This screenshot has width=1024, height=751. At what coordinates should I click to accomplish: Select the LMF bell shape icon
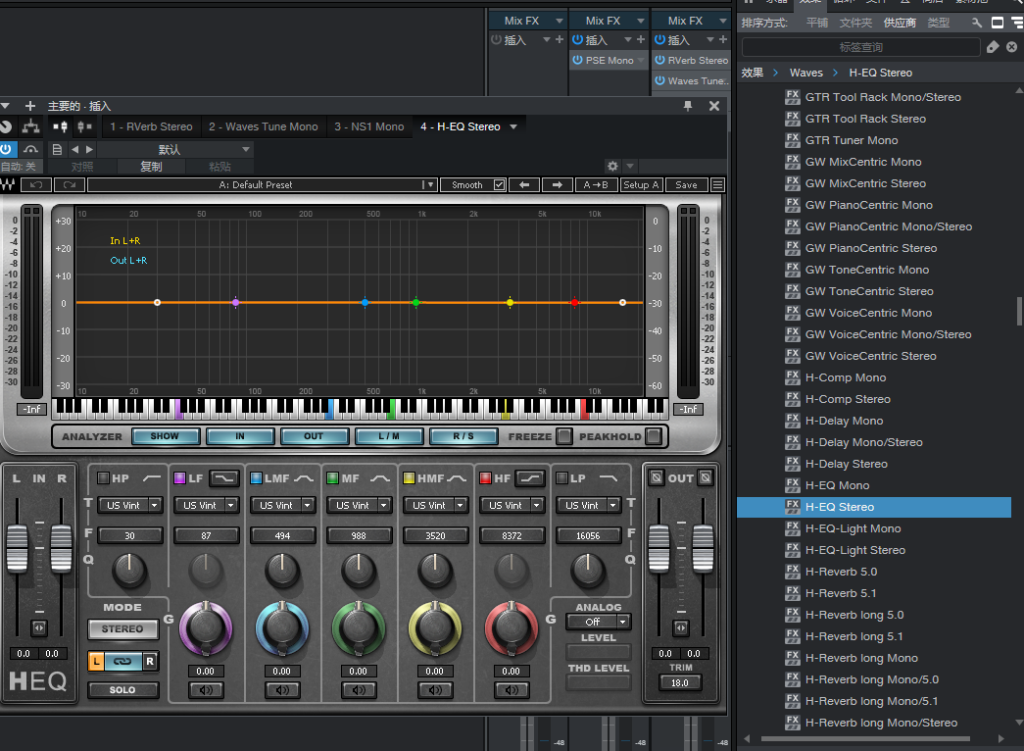(x=304, y=478)
